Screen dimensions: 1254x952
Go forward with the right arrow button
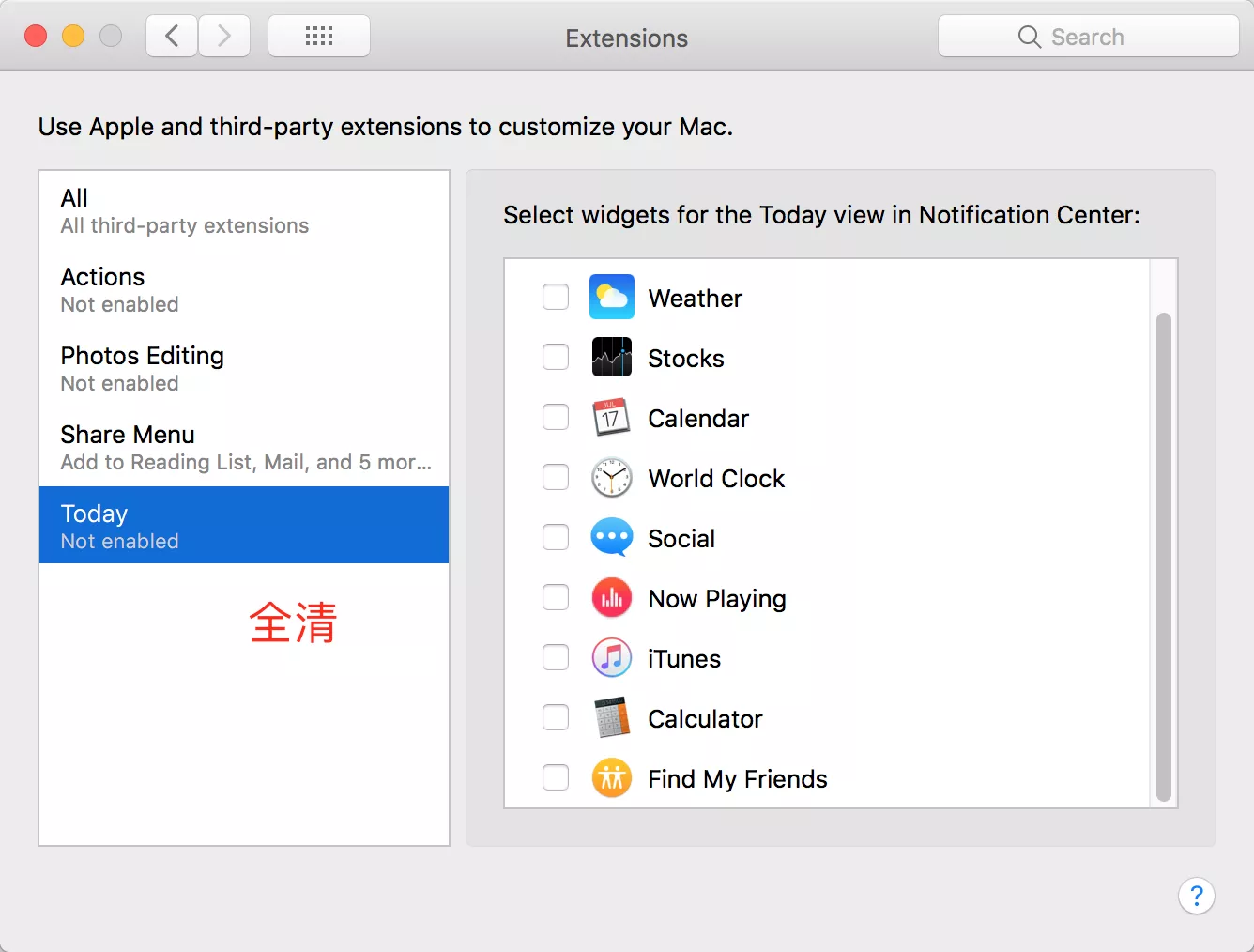coord(224,37)
